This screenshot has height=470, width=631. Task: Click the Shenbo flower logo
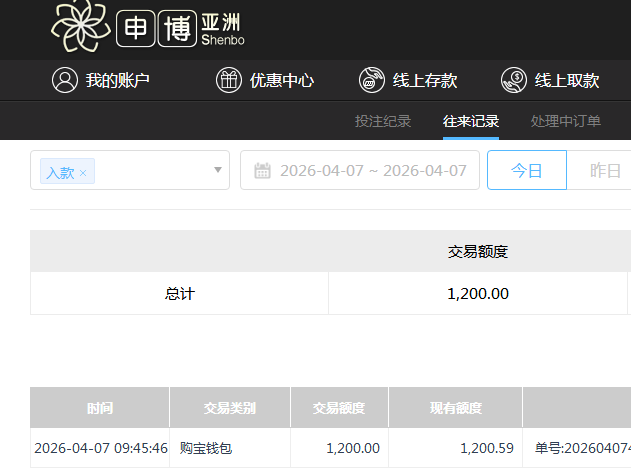pos(81,26)
